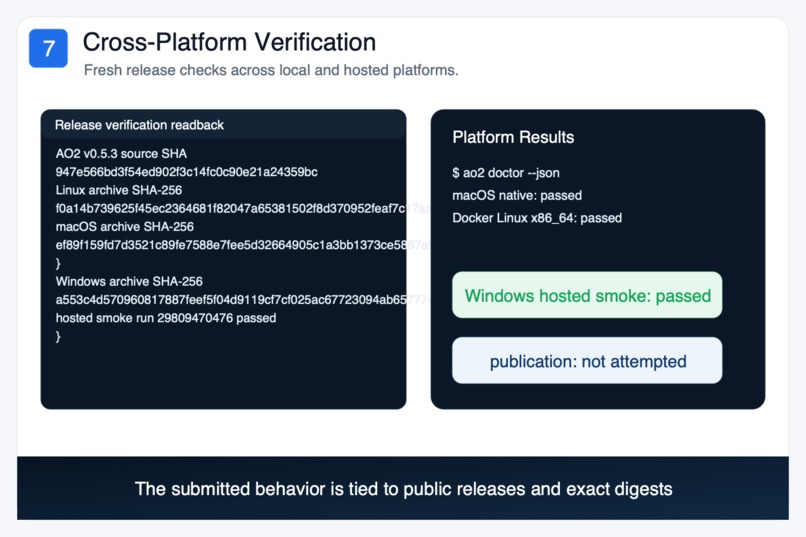Click "hosted smoke run 29809470476 passed" line
The image size is (806, 537).
166,318
